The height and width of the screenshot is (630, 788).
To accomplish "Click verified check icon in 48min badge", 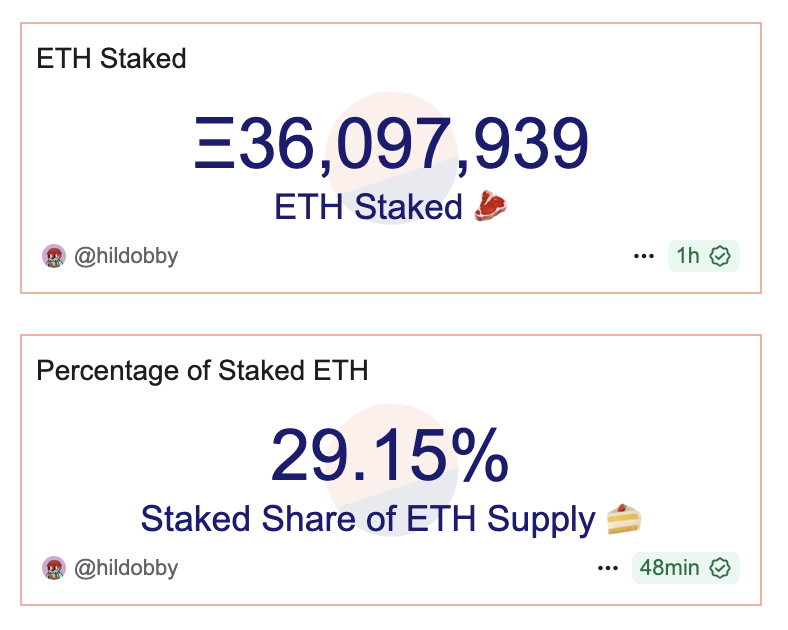I will click(720, 568).
